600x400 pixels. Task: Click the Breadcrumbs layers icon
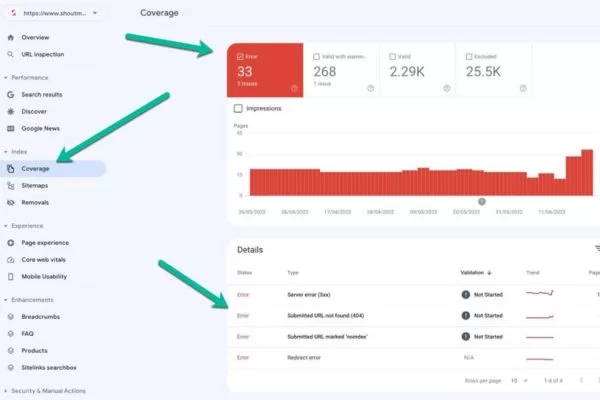(x=11, y=317)
